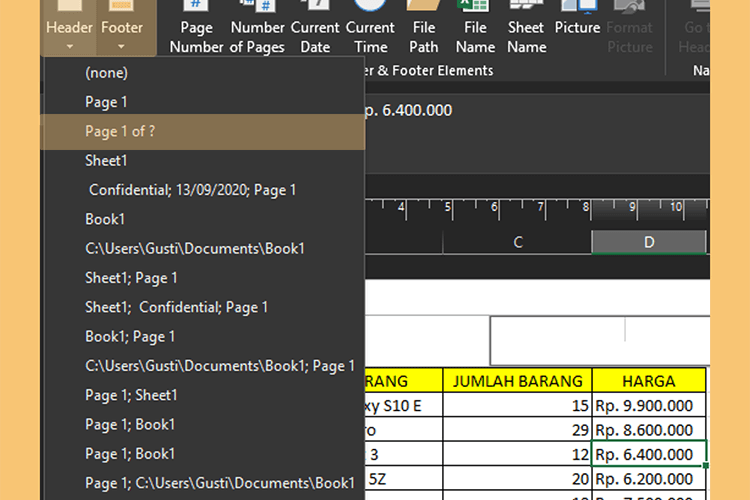This screenshot has height=500, width=750.
Task: Pick 'Confidential; 13/09/2020; Page 1' preset
Action: (x=205, y=190)
